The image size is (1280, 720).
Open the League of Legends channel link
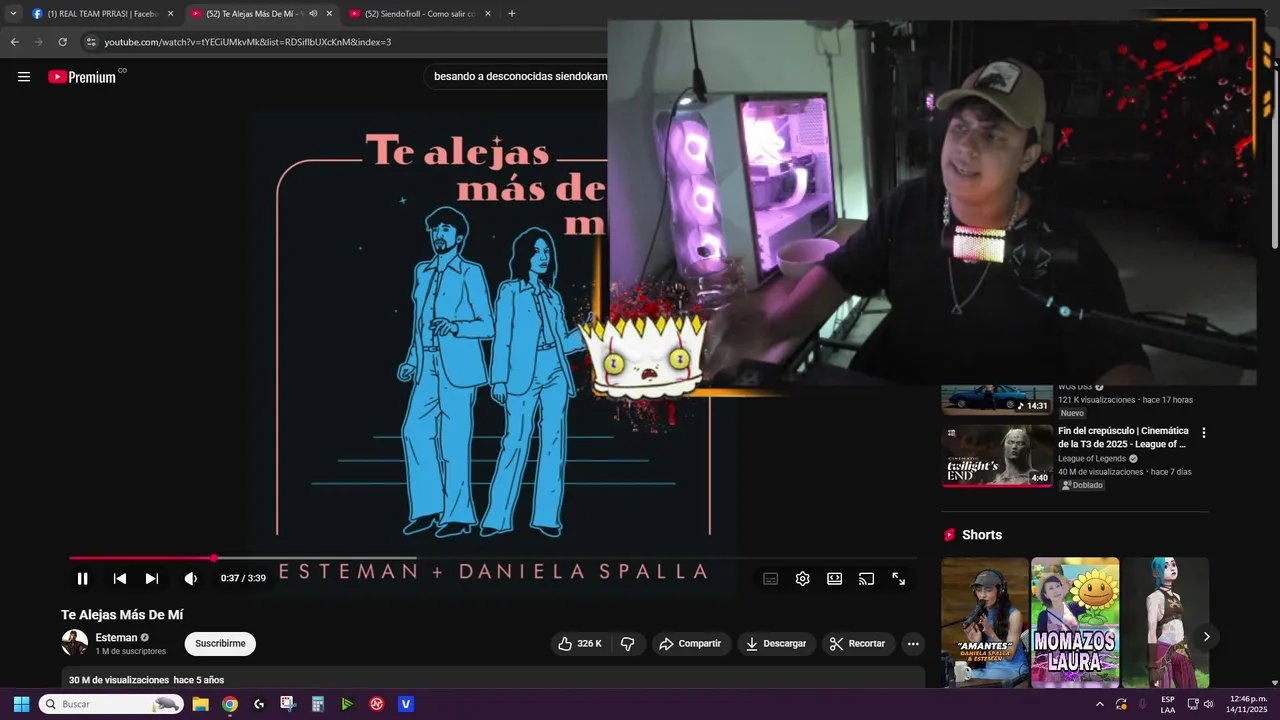[x=1092, y=459]
